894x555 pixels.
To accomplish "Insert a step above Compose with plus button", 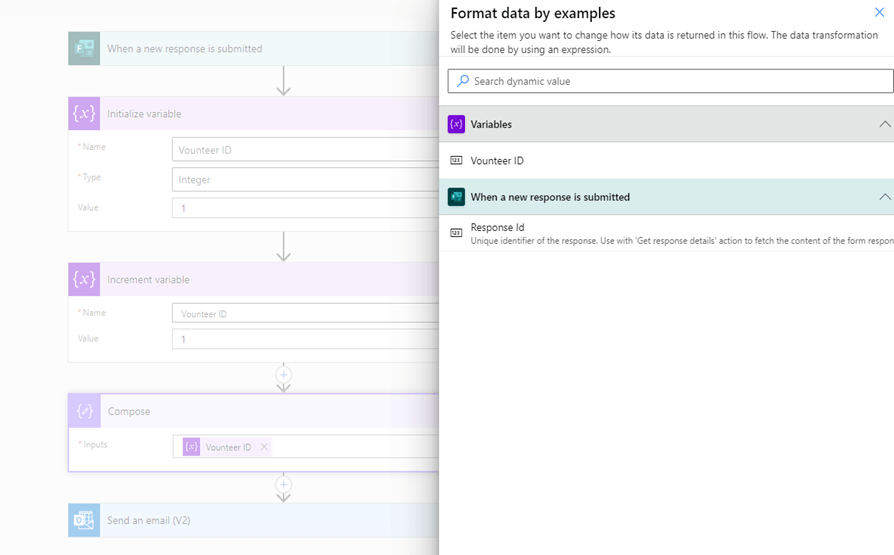I will point(283,375).
